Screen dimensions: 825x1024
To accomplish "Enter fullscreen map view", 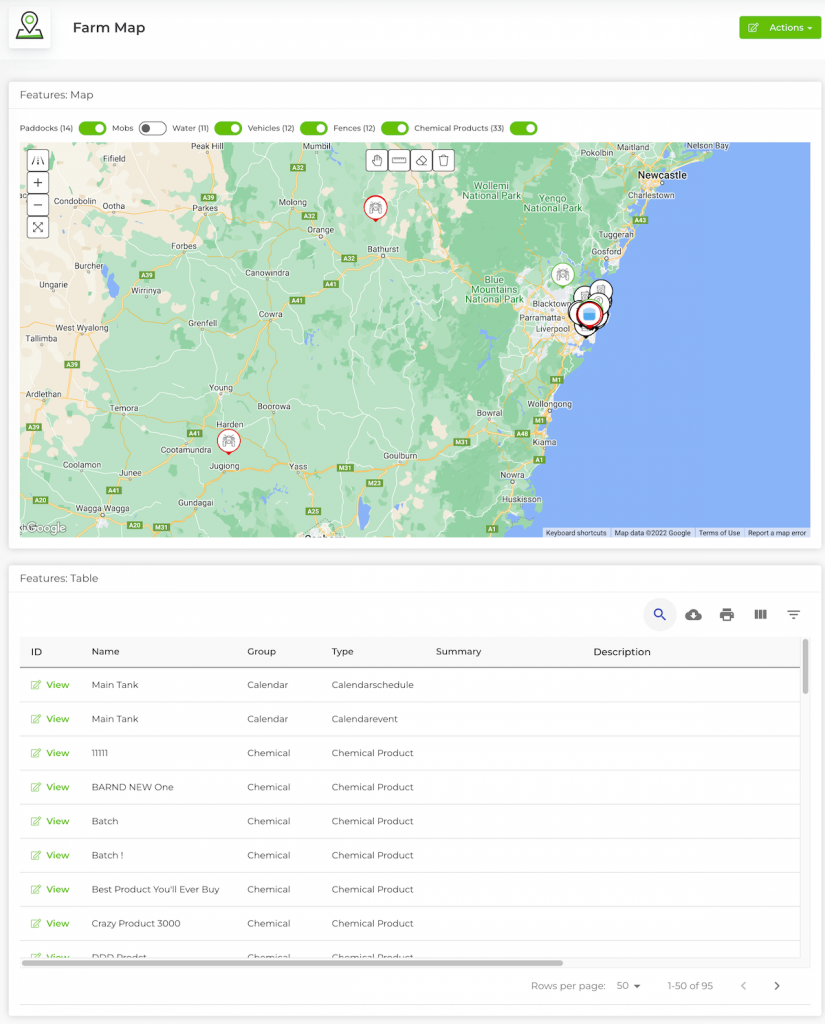I will point(37,227).
